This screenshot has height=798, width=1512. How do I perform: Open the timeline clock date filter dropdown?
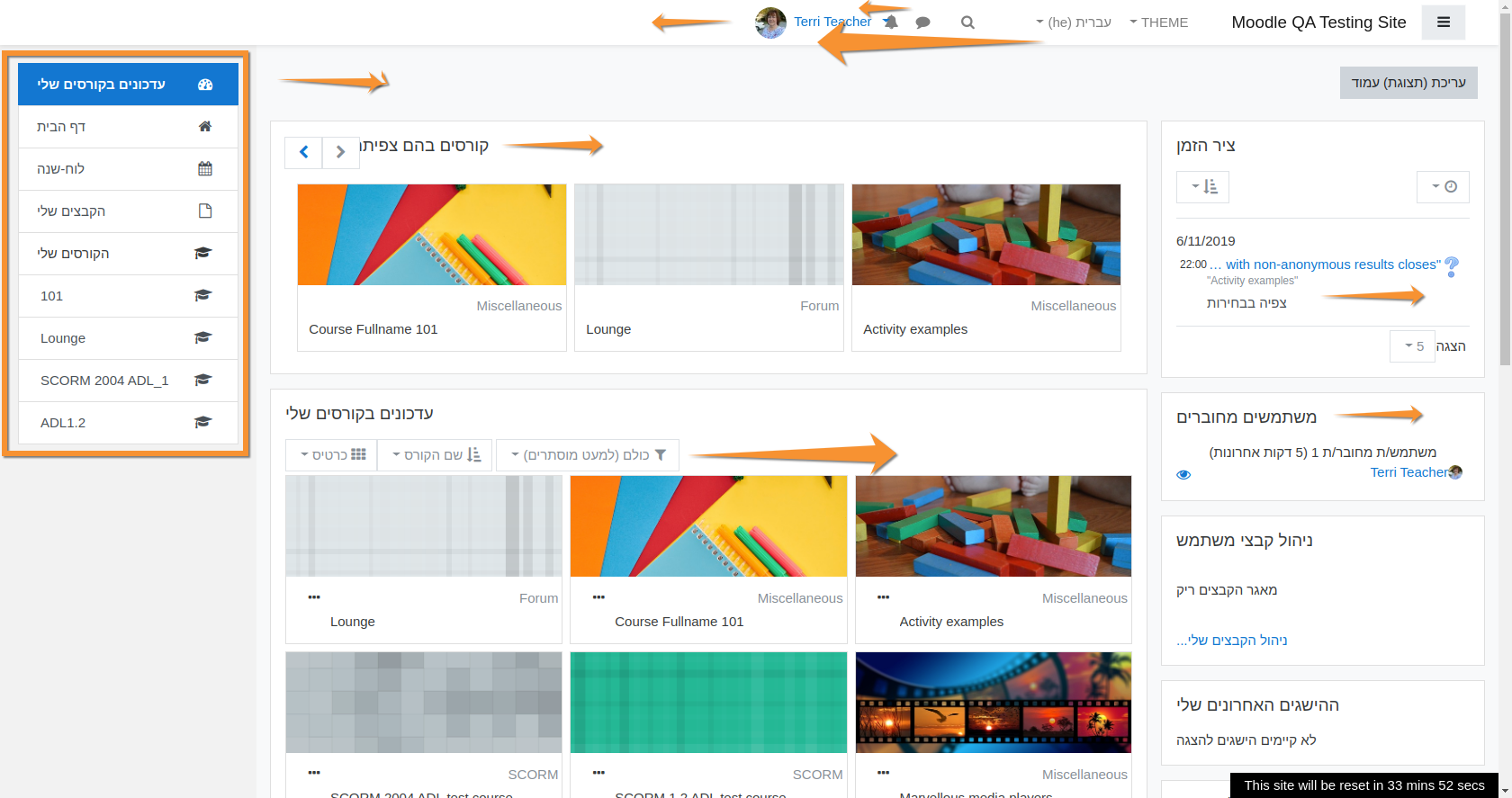(1444, 186)
